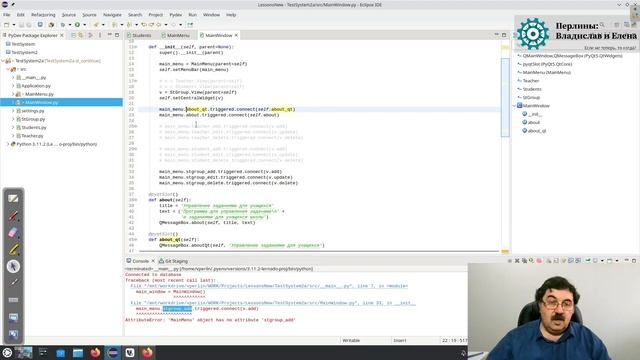This screenshot has width=640, height=360.
Task: Open the MainWindow.py line 33 traceback link
Action: pos(273,303)
